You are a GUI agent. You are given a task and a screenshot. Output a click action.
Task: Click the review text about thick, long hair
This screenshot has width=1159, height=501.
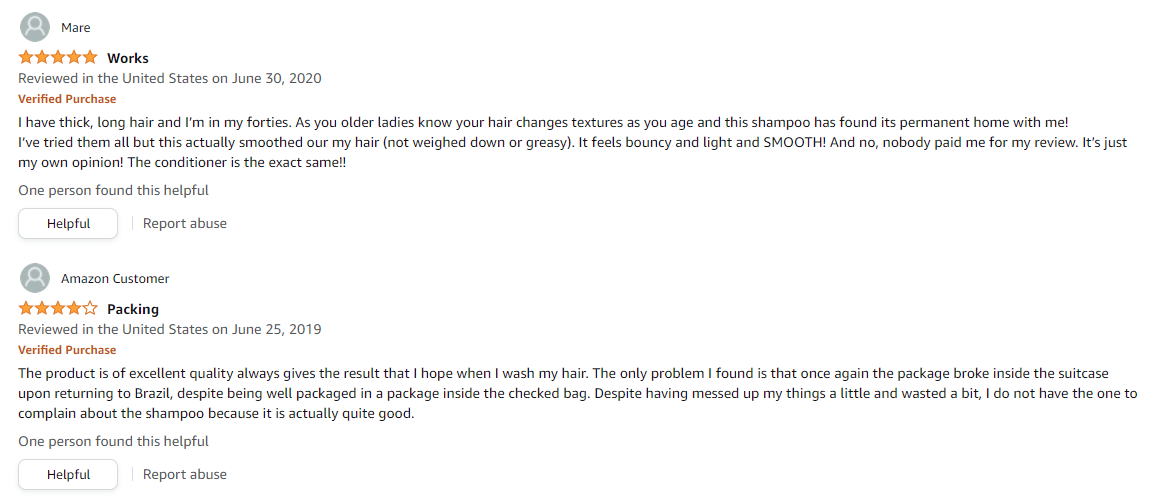coord(572,142)
